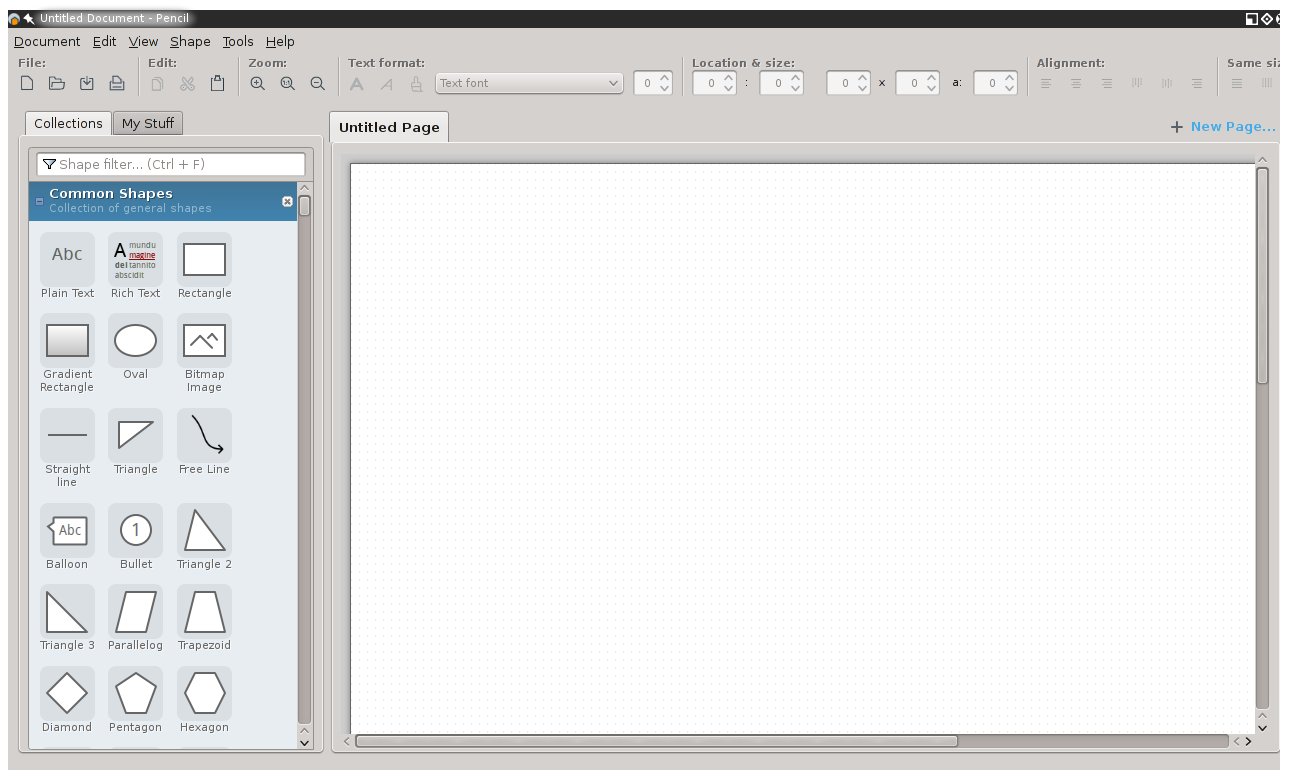Collapse the Common Shapes collection
The height and width of the screenshot is (778, 1296).
point(40,201)
